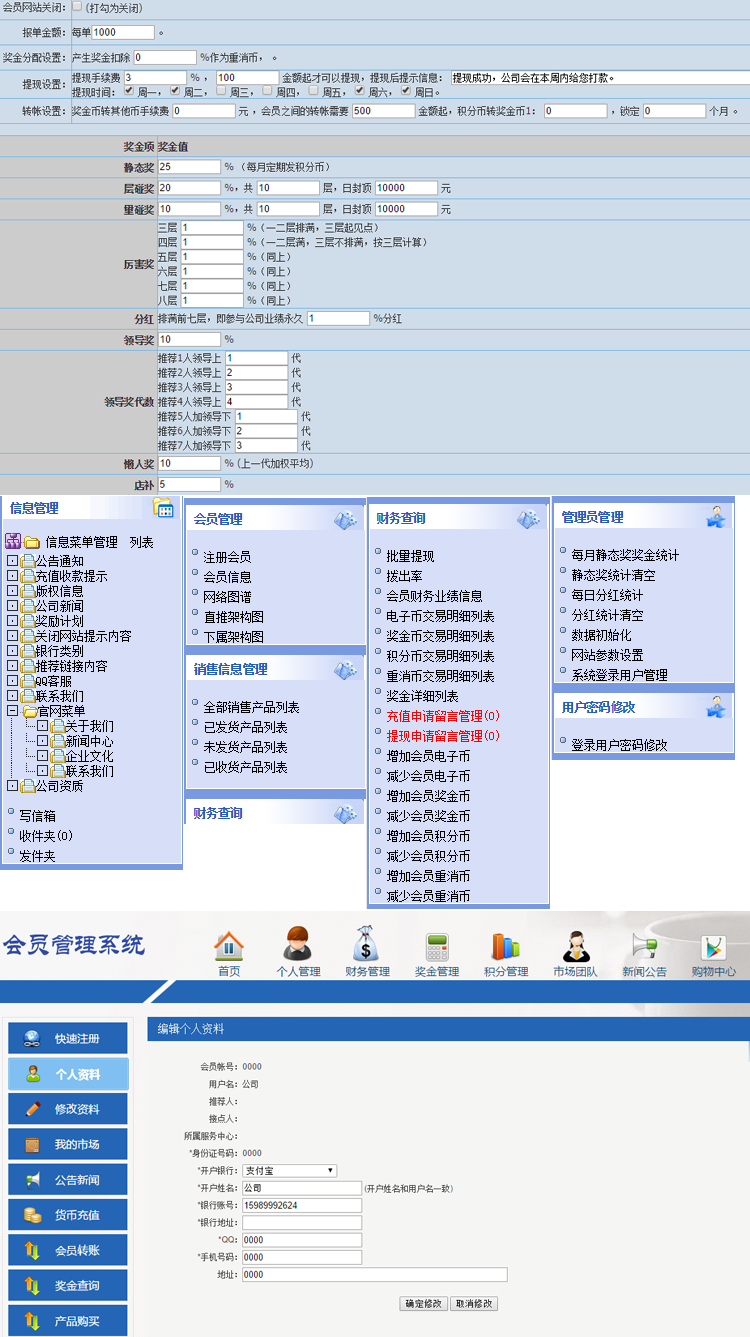Open the 积分管理 chart icon

[505, 946]
